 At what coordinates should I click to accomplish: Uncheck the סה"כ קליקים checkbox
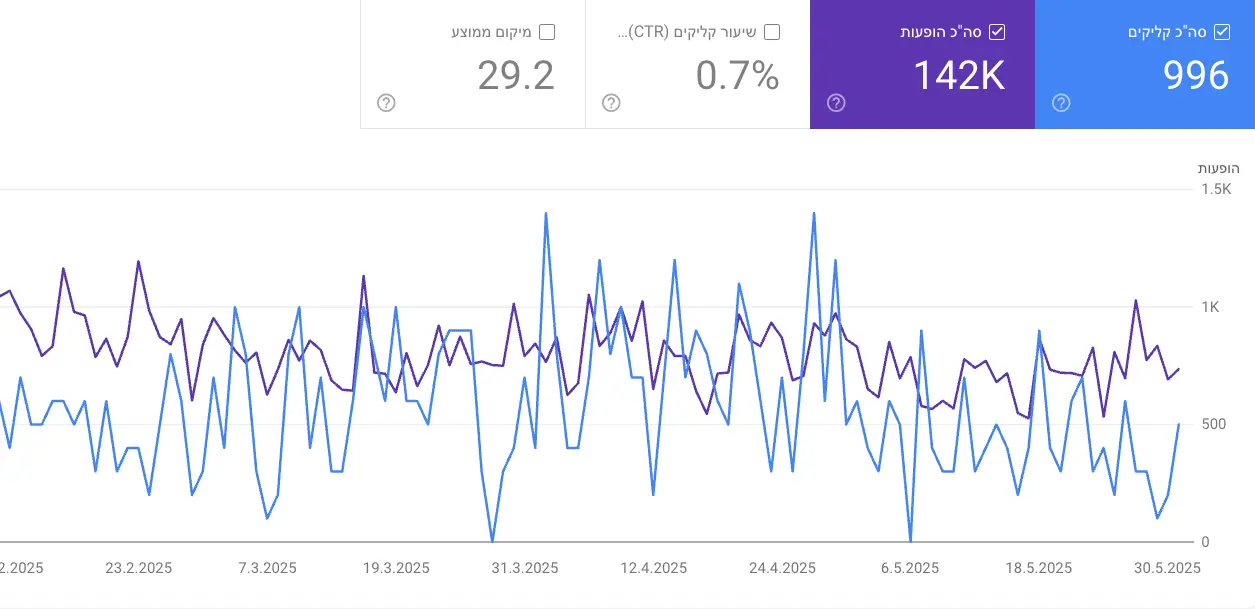click(x=1221, y=32)
